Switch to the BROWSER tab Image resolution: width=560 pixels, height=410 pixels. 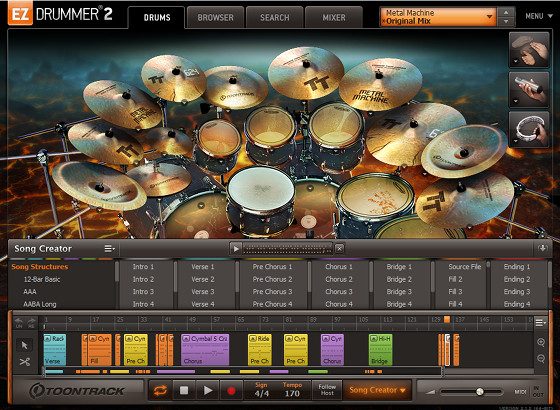(215, 17)
